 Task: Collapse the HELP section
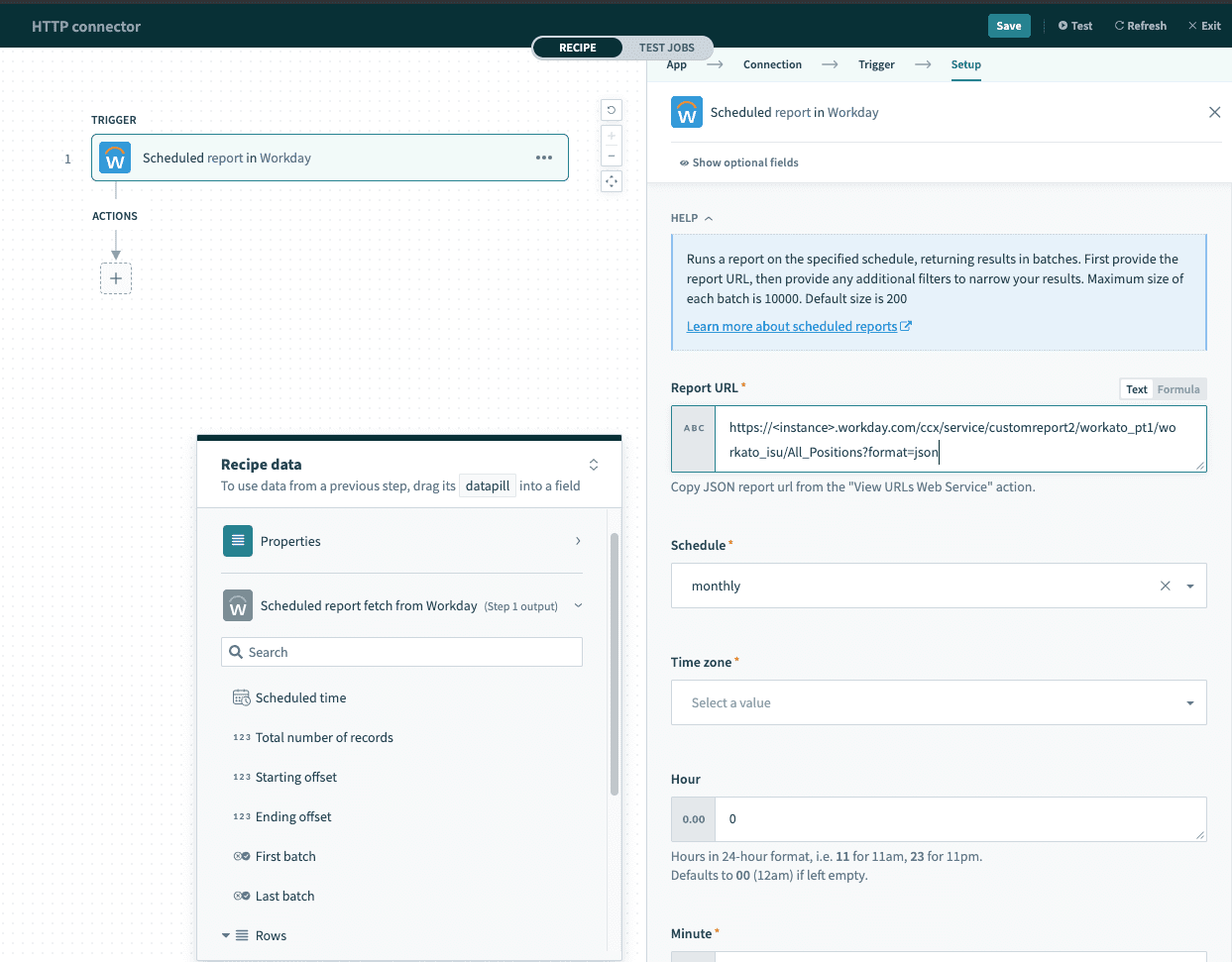706,217
